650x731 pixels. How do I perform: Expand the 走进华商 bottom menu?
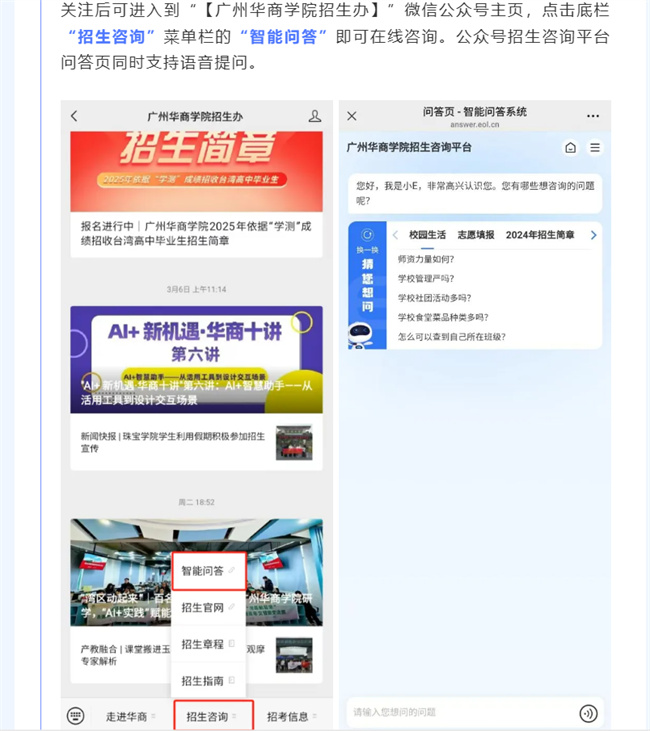pyautogui.click(x=130, y=716)
